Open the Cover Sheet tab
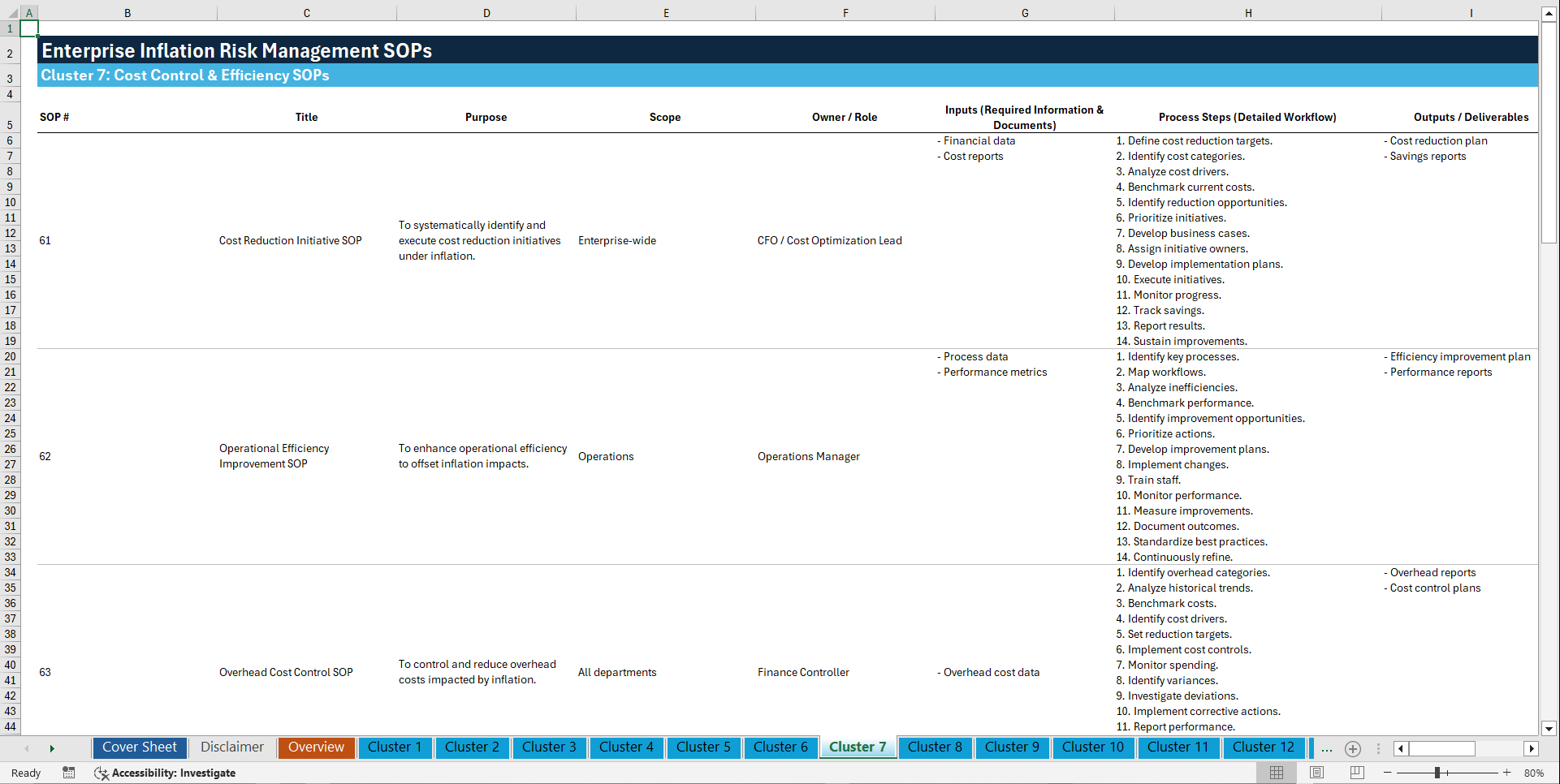 pos(139,747)
